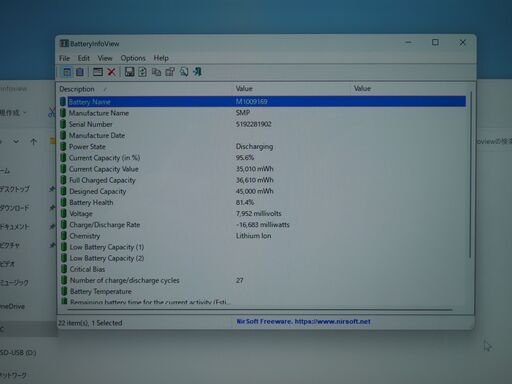Select the Designed Capacity row
Image resolution: width=512 pixels, height=384 pixels.
263,191
